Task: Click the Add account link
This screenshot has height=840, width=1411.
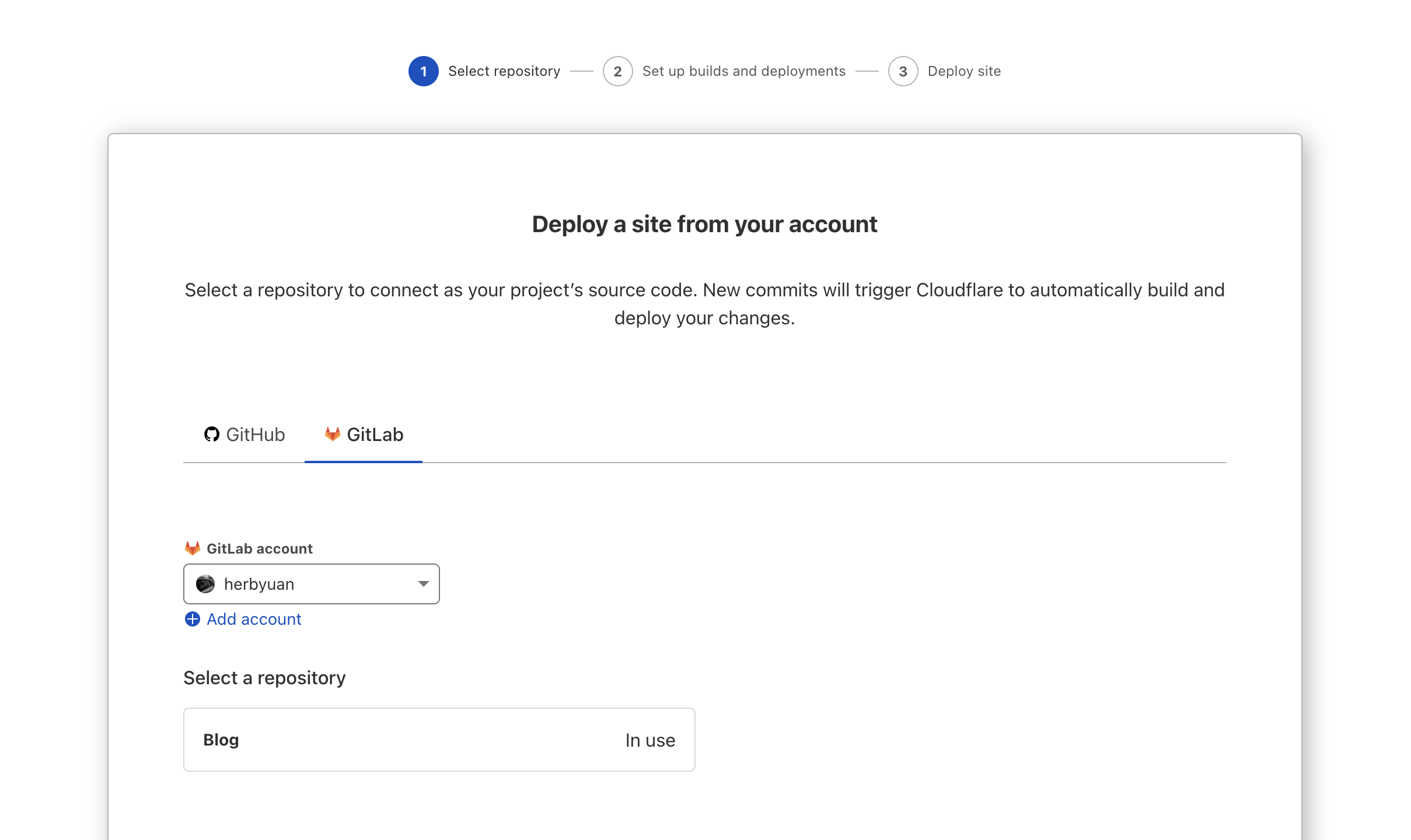Action: coord(254,619)
